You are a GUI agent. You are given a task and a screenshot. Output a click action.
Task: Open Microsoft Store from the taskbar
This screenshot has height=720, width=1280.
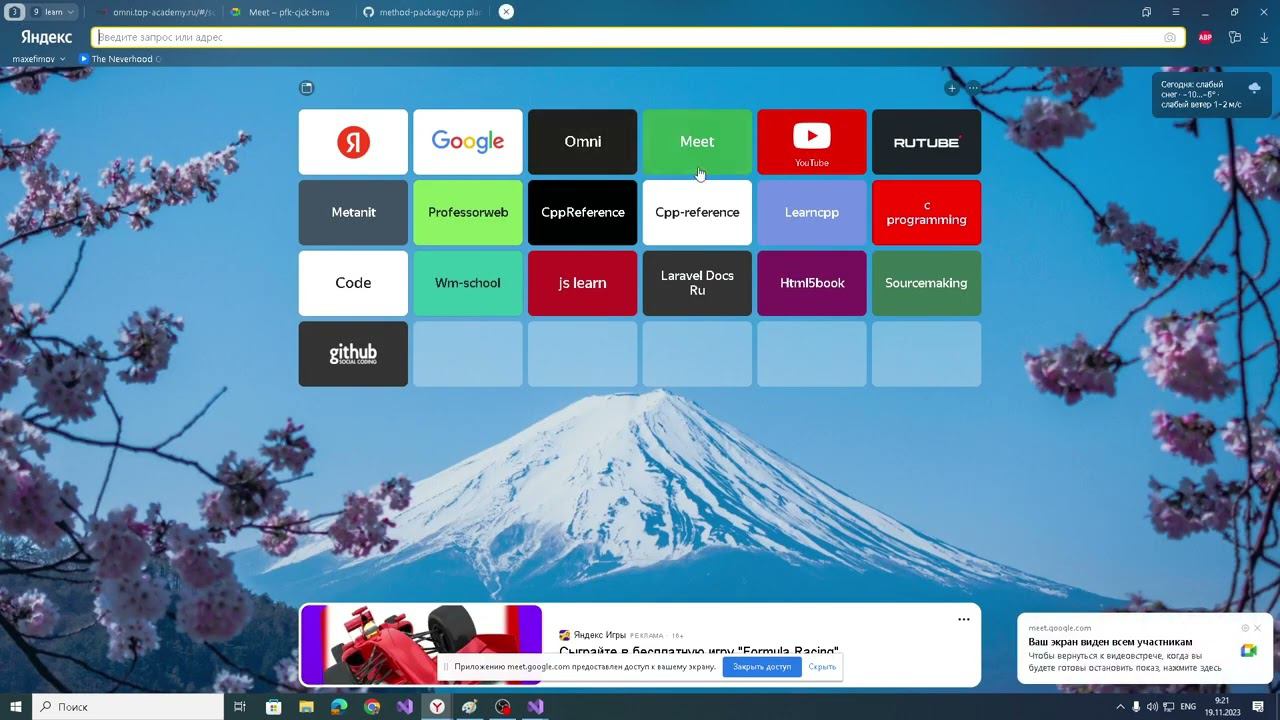coord(273,707)
